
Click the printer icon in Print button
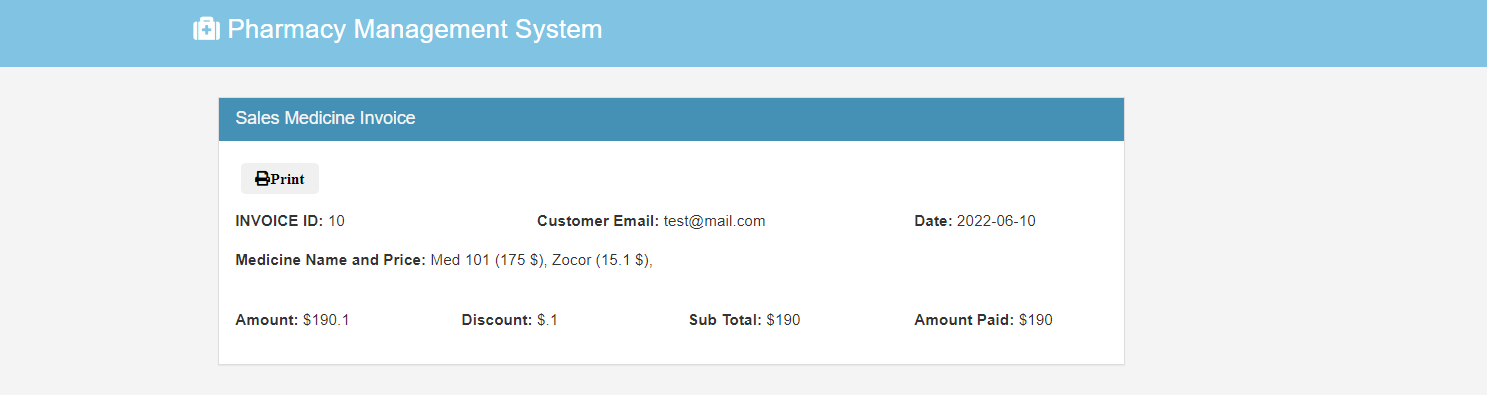(262, 179)
